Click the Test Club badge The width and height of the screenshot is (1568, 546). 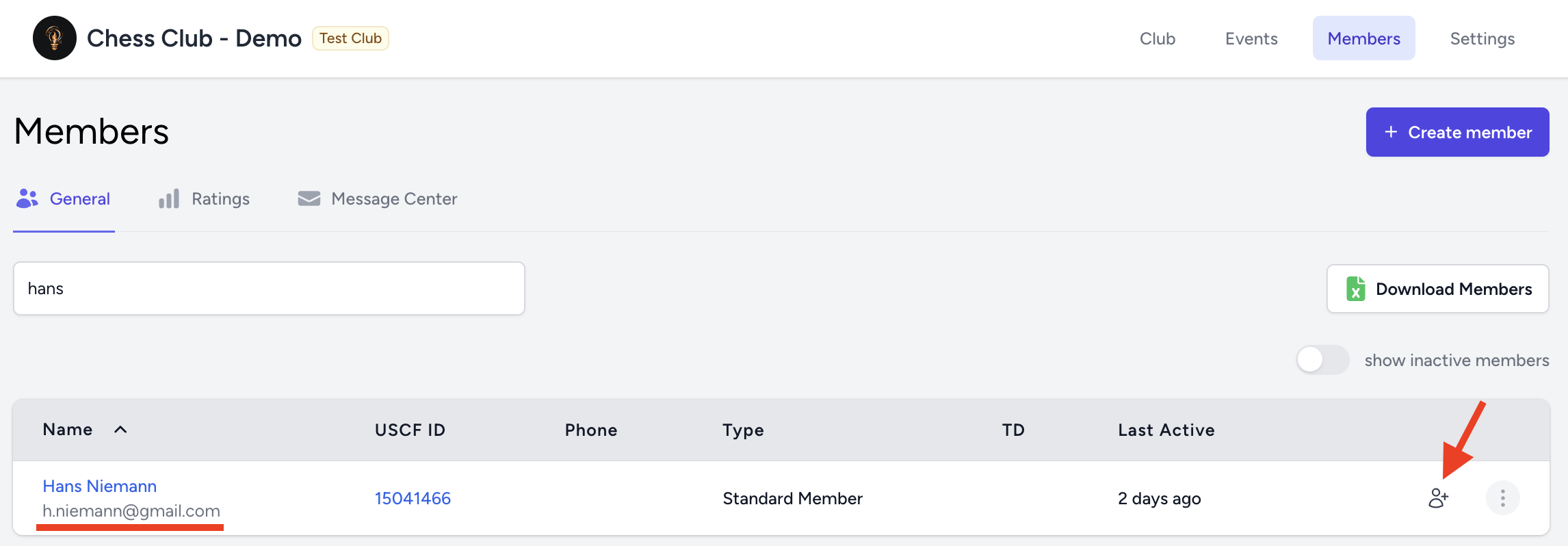(x=350, y=38)
